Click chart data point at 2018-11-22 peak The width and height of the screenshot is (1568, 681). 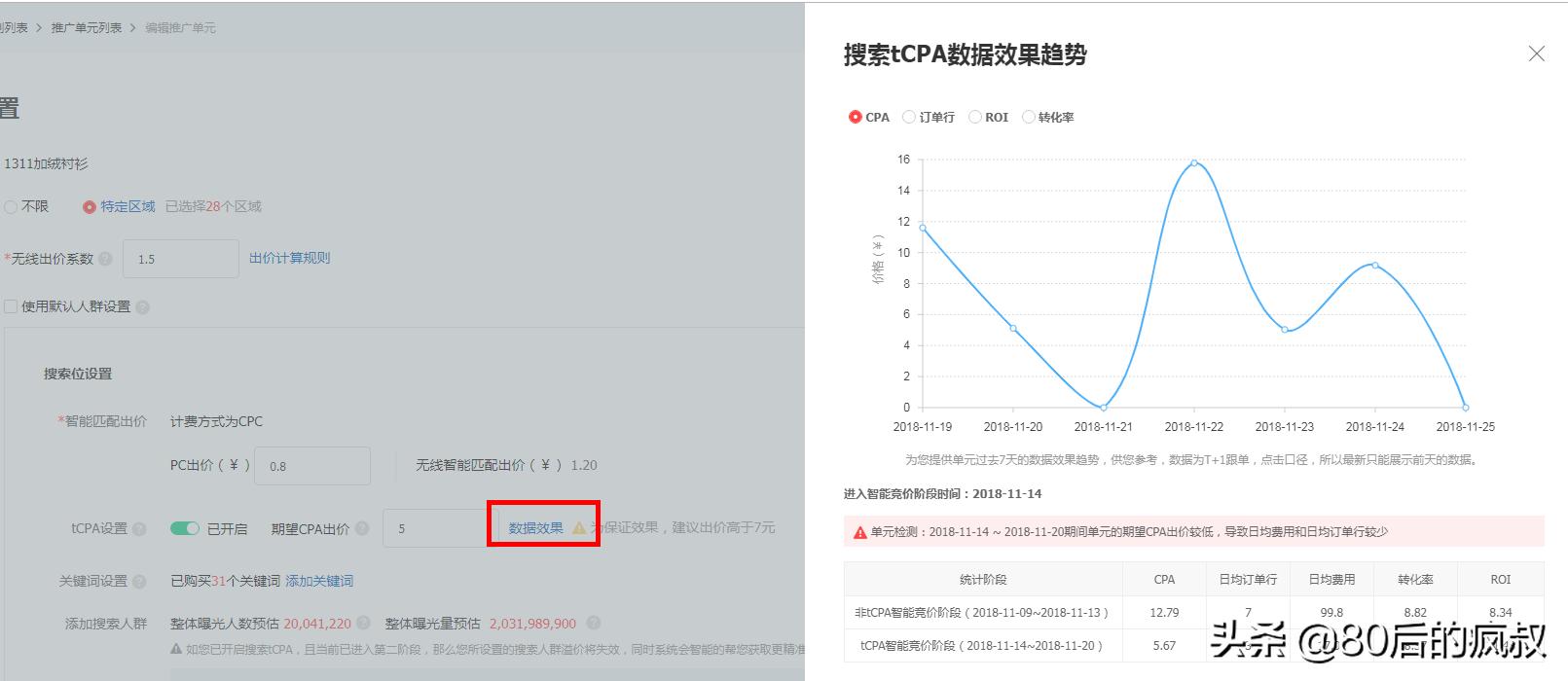[1194, 162]
